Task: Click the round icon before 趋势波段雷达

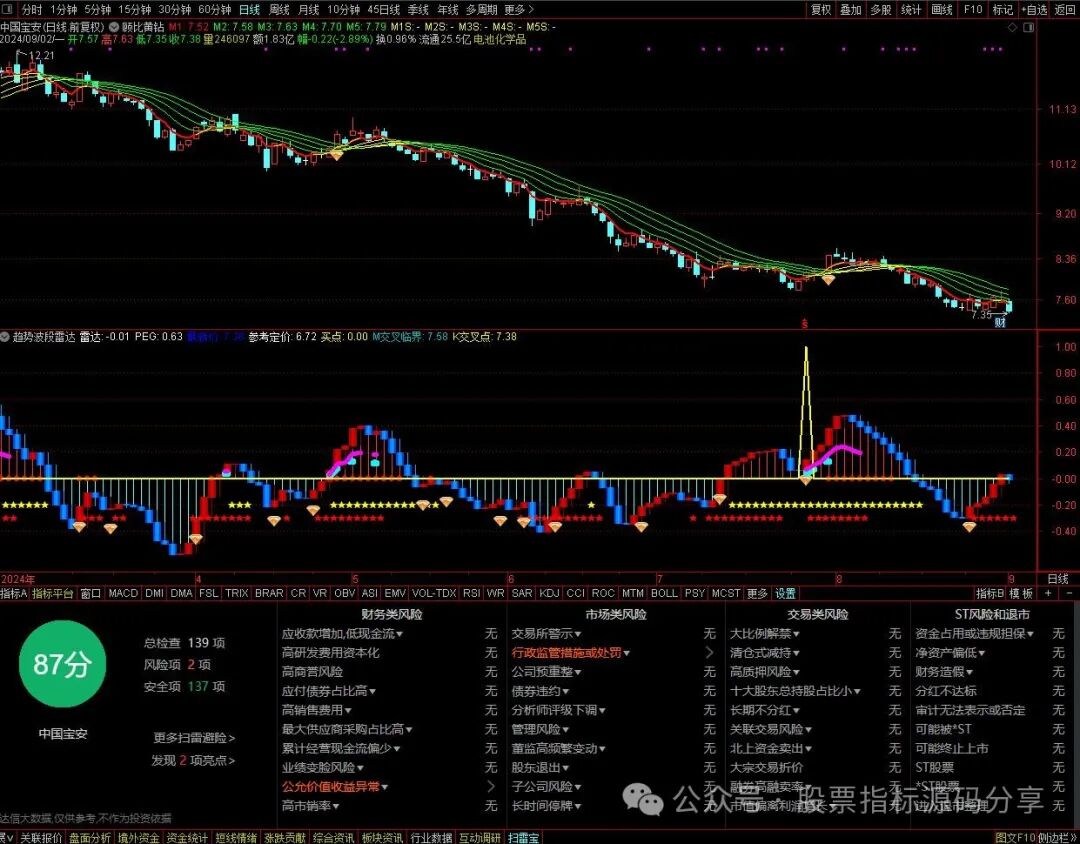Action: click(6, 337)
